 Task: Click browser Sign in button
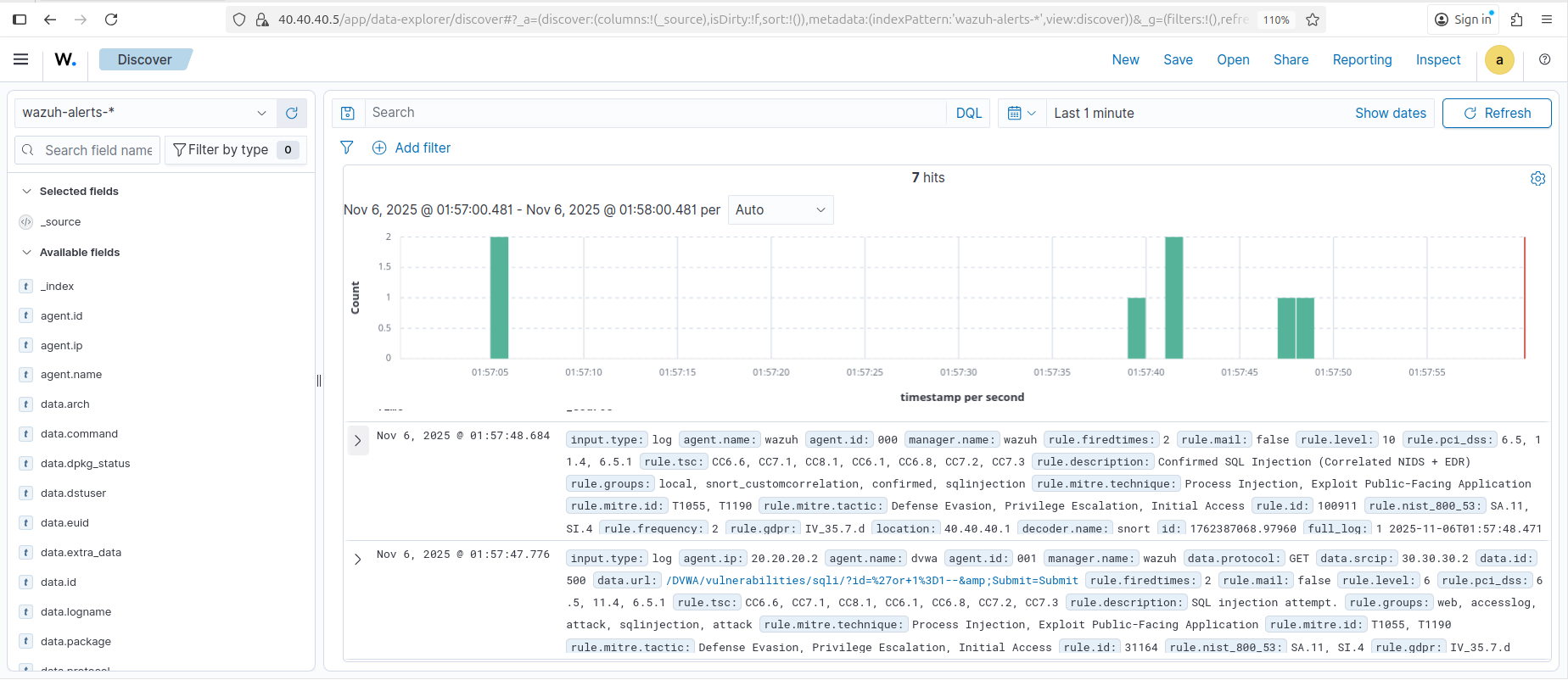coord(1463,20)
